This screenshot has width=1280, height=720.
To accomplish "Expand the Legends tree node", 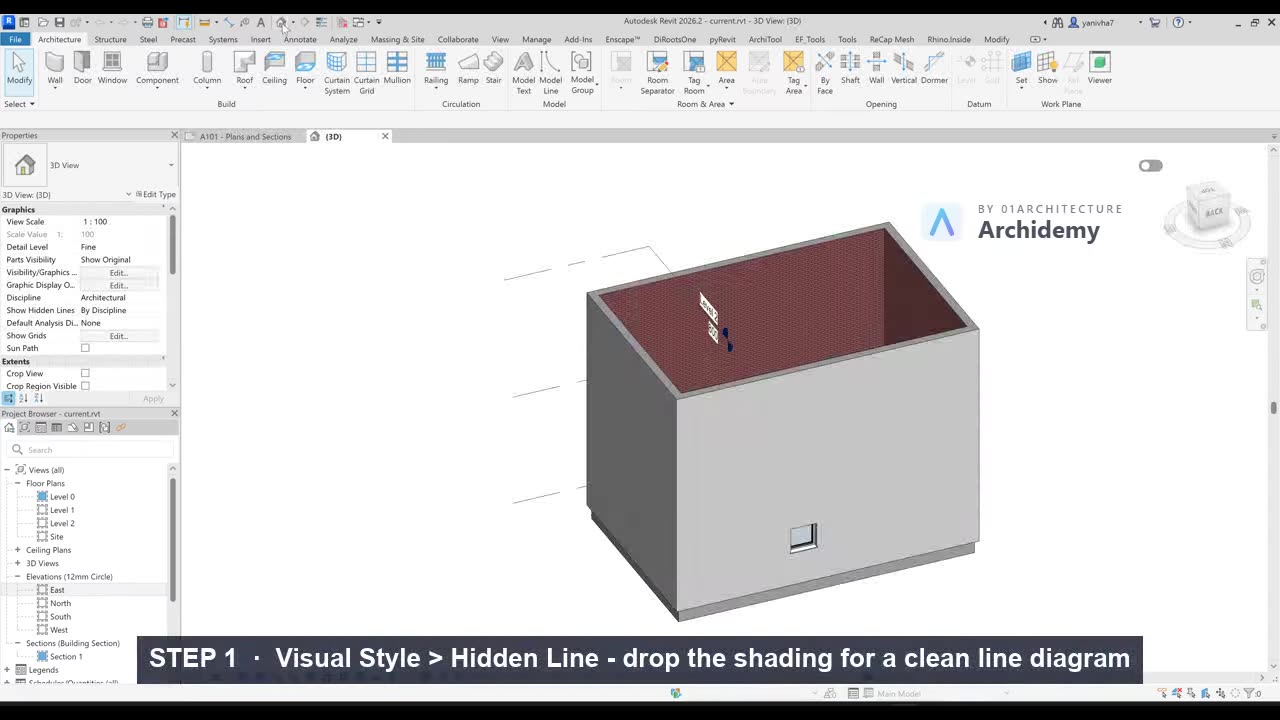I will coord(7,670).
